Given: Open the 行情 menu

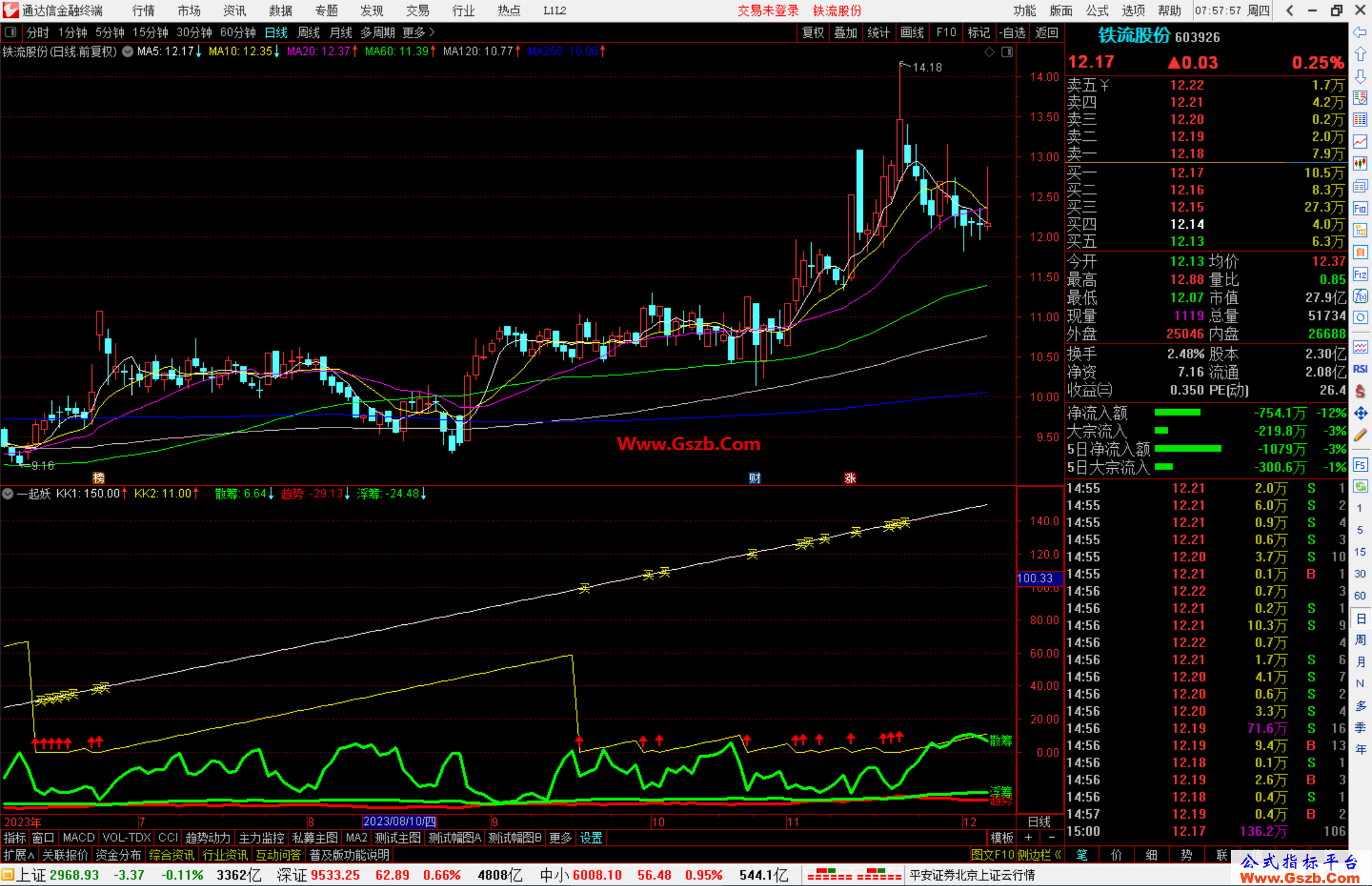Looking at the screenshot, I should coord(144,10).
